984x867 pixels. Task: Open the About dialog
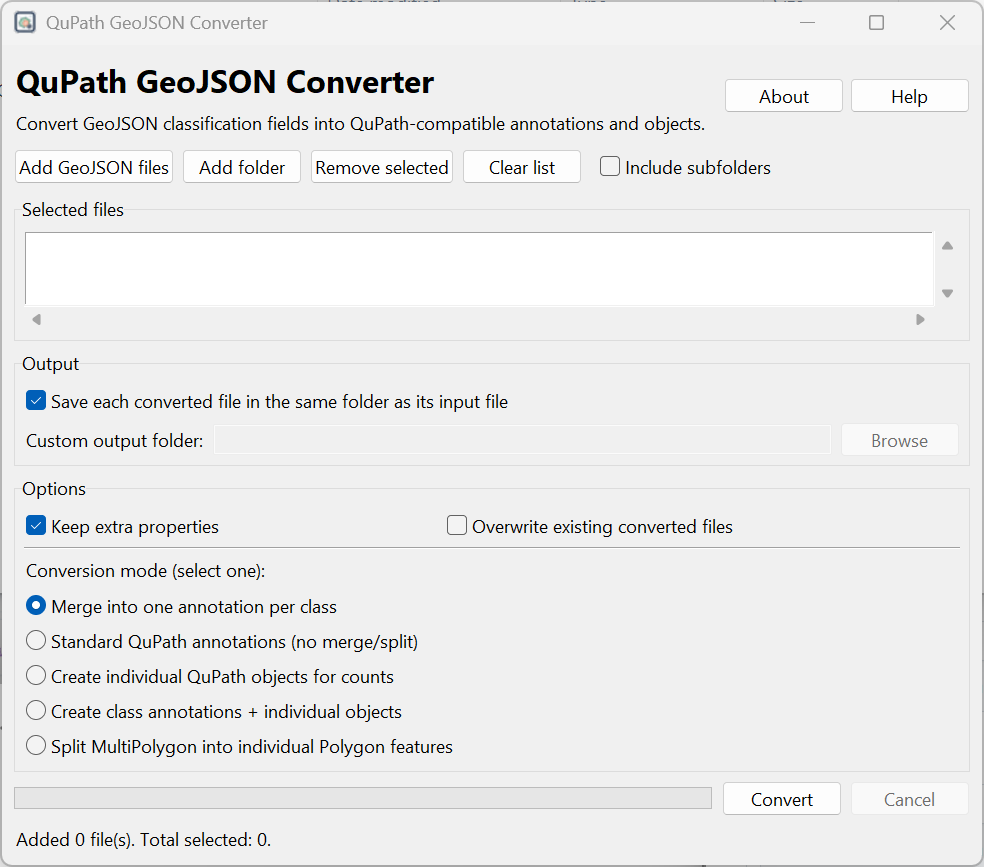click(783, 96)
